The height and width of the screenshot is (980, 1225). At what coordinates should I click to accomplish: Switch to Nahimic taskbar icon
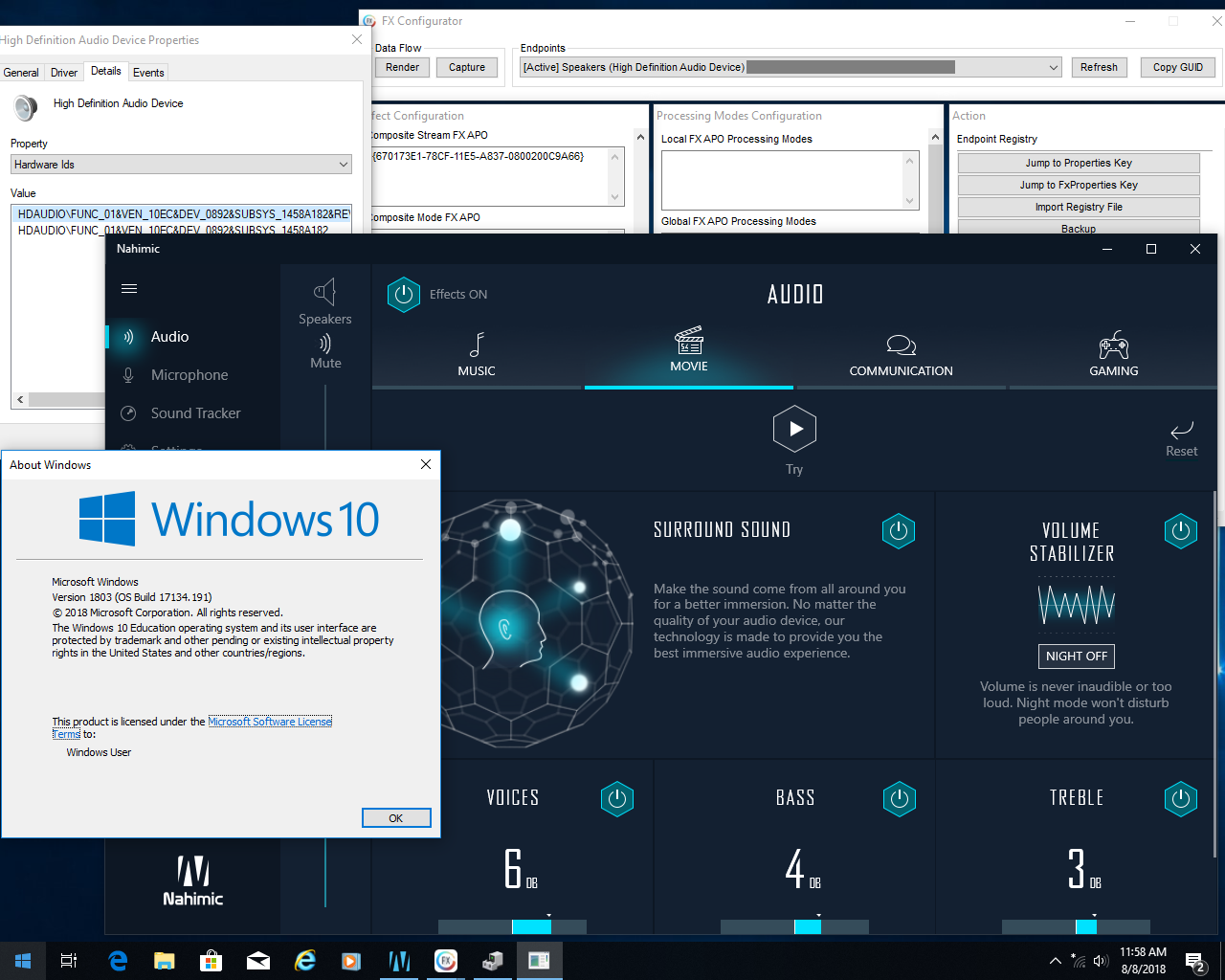click(x=399, y=961)
